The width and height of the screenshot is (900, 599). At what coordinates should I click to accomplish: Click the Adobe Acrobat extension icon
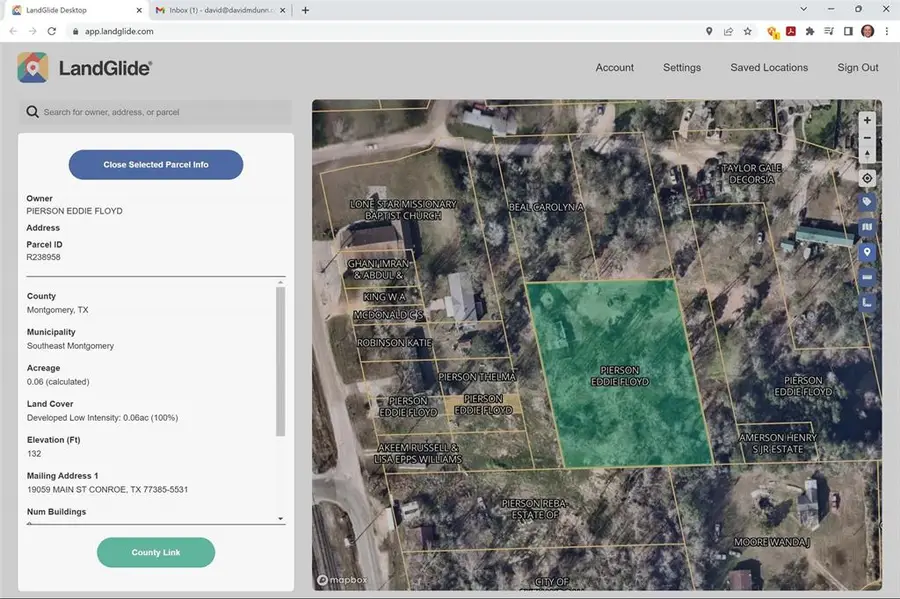(790, 31)
